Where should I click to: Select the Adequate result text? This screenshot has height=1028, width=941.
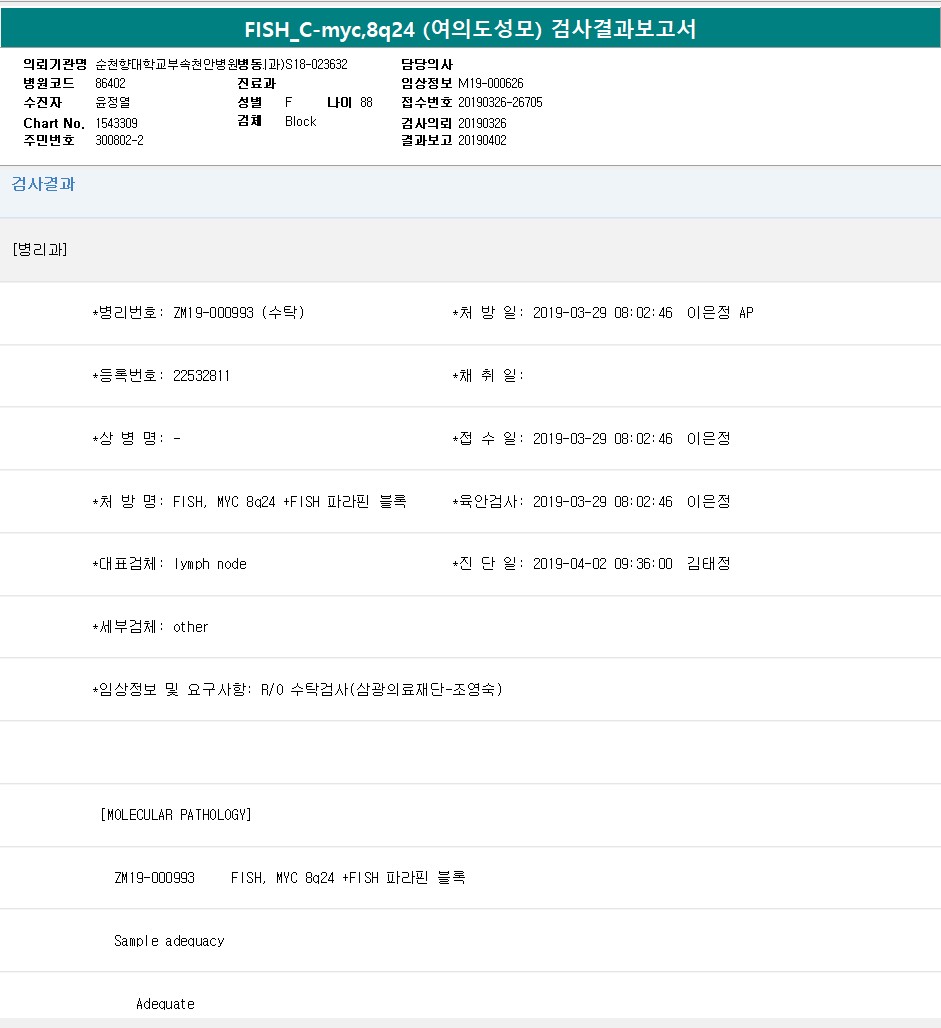[165, 1004]
